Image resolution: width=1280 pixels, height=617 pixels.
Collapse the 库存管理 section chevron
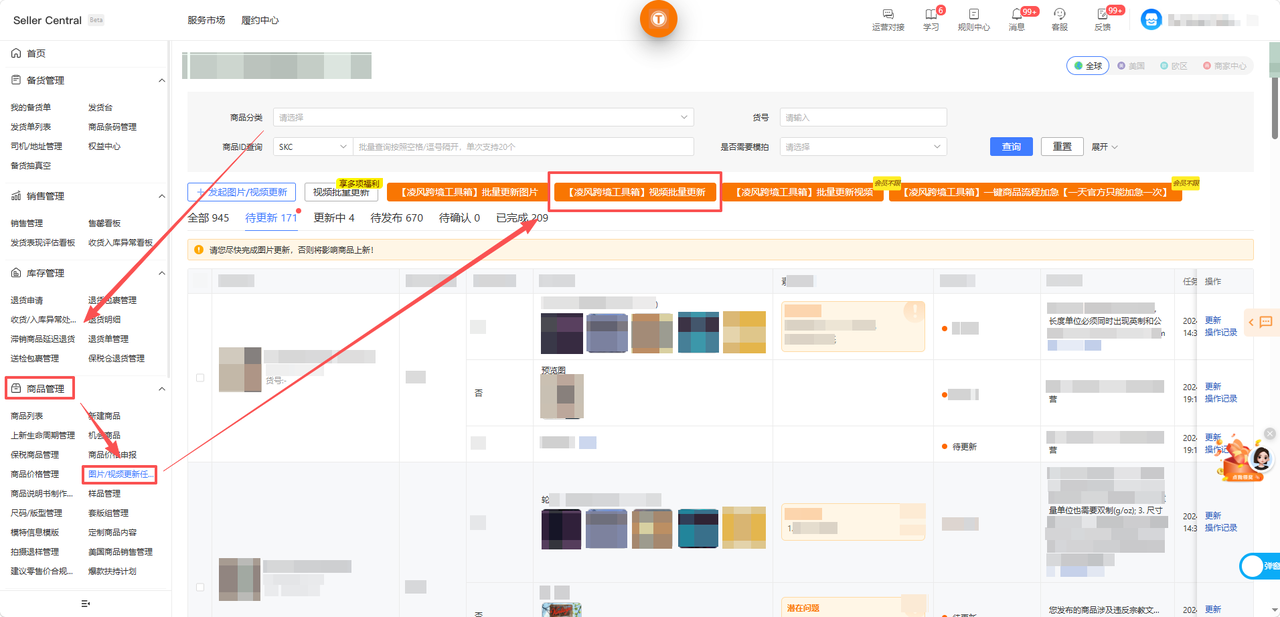tap(162, 273)
